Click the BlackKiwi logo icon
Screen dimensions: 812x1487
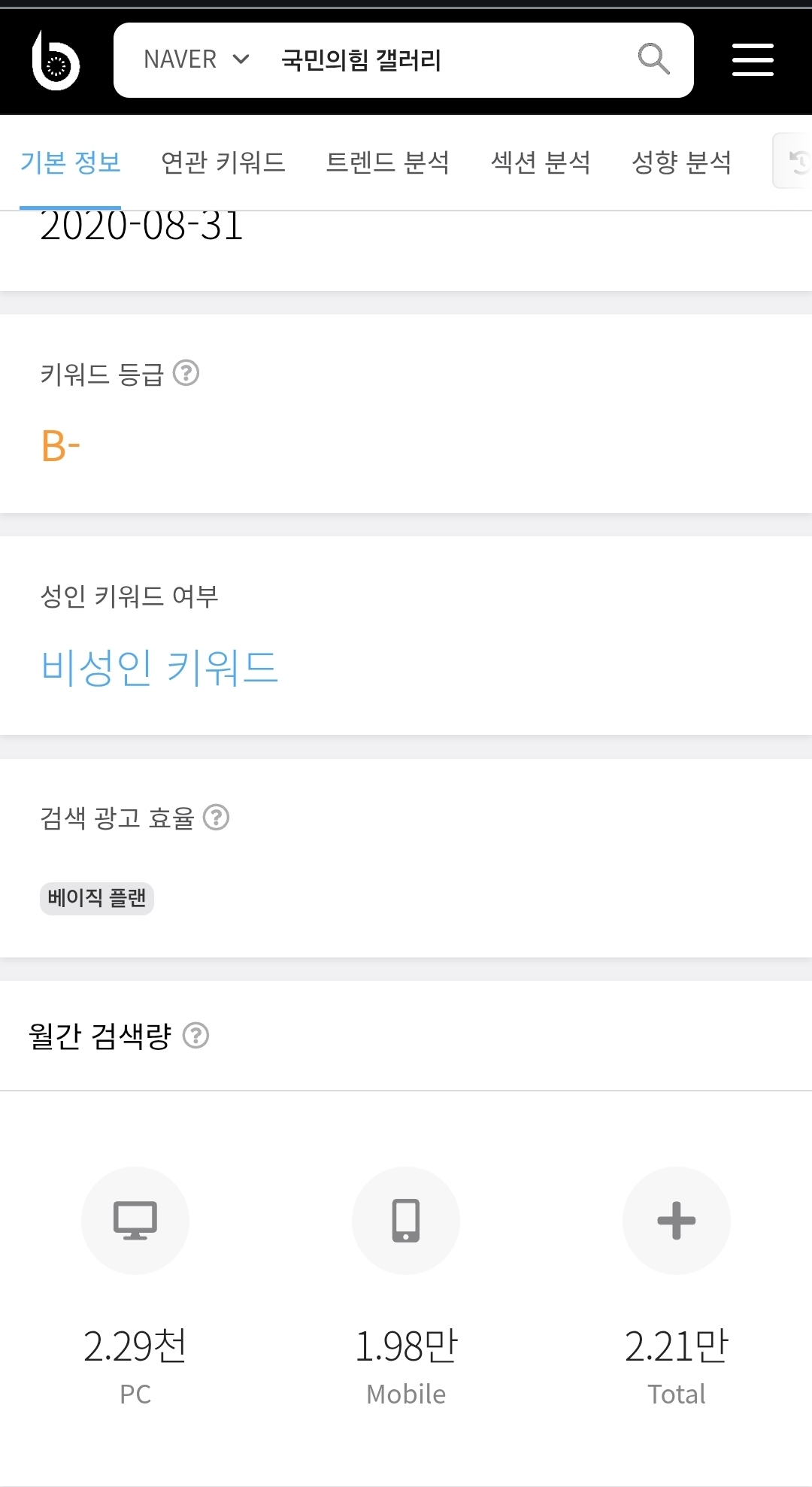click(x=56, y=61)
